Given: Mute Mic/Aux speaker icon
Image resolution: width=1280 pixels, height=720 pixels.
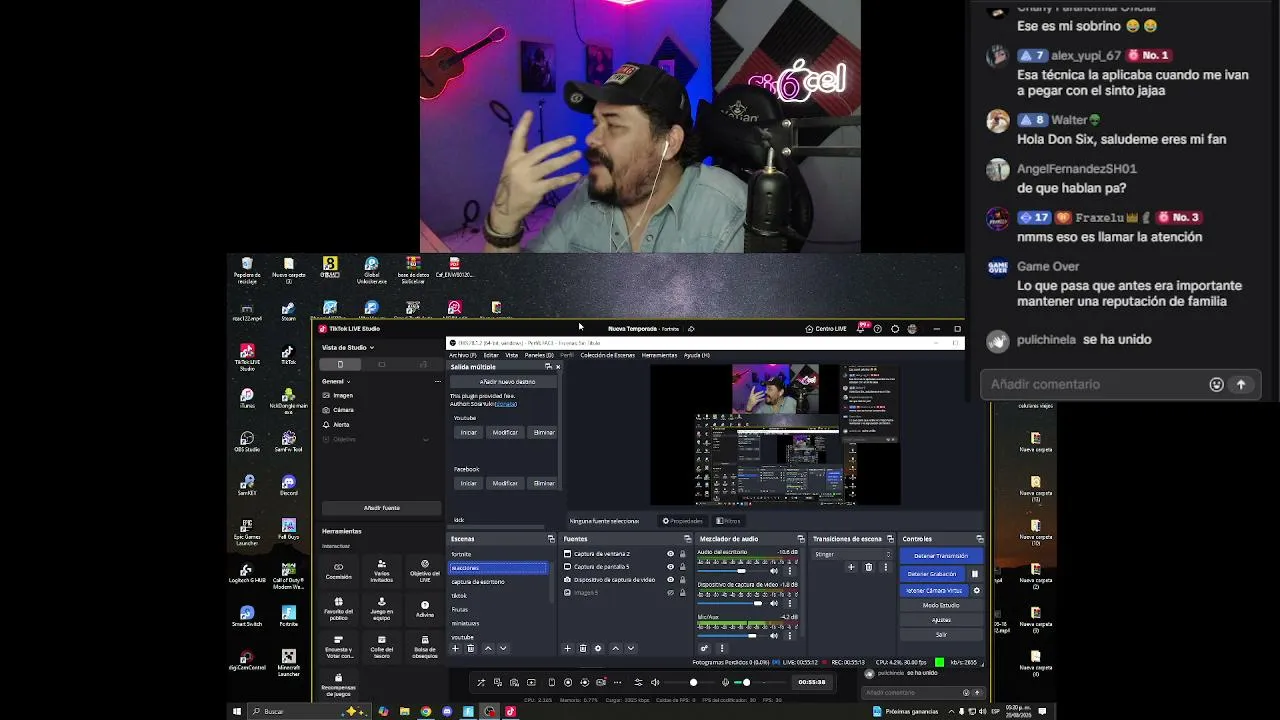Looking at the screenshot, I should [774, 635].
